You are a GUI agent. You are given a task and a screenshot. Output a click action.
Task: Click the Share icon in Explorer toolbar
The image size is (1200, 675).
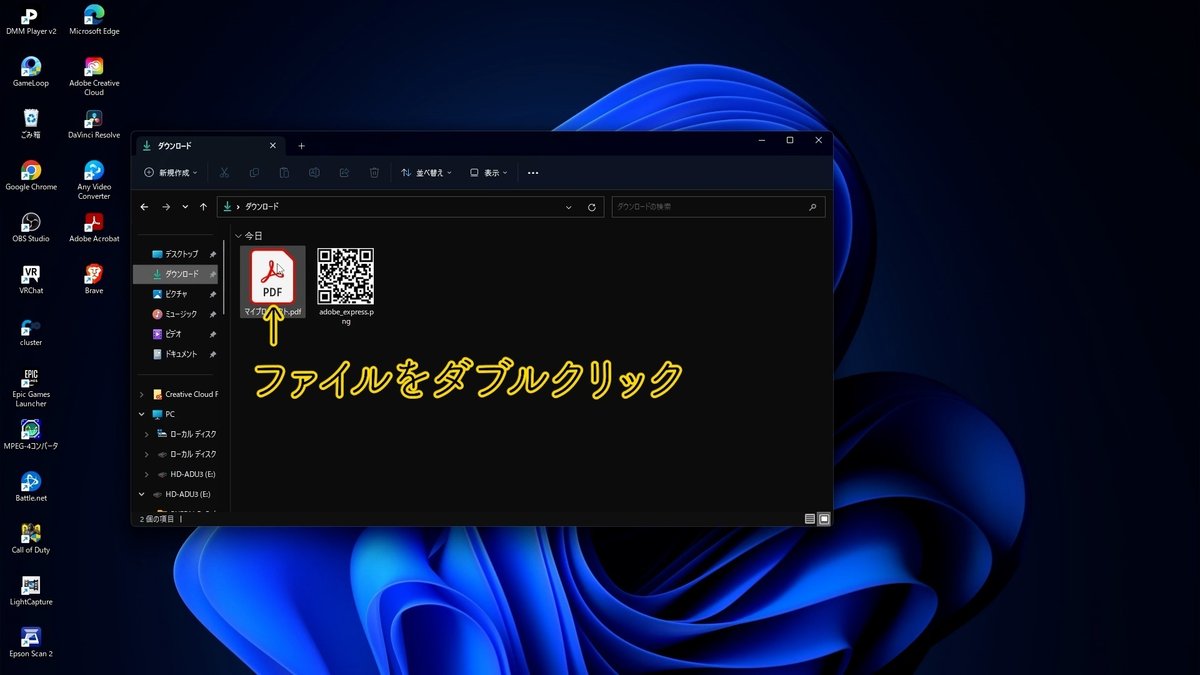[x=344, y=173]
